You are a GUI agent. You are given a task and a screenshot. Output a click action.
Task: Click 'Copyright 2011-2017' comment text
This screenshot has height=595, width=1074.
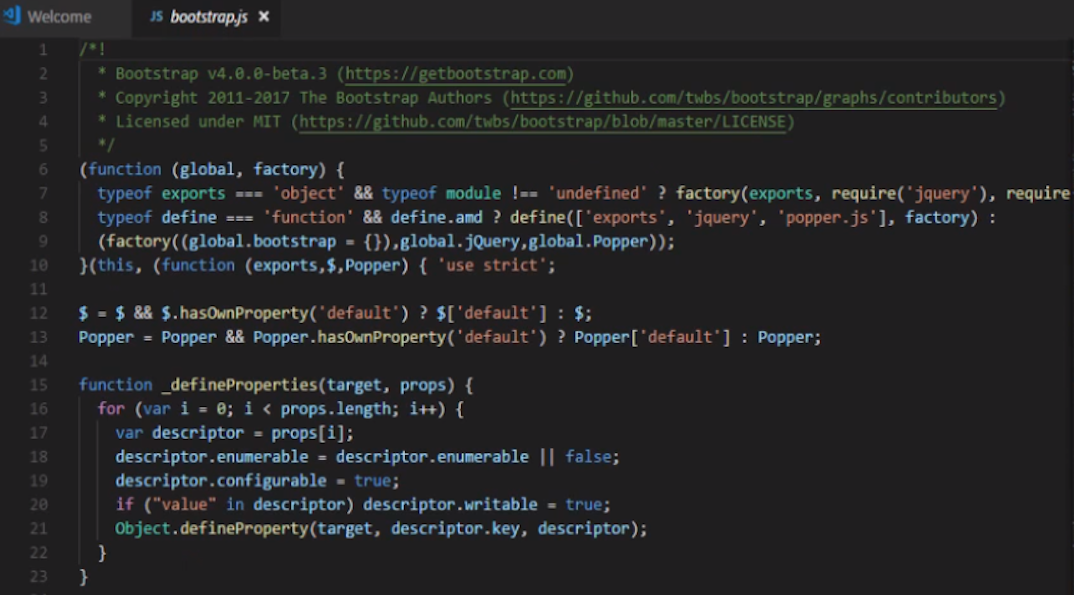pyautogui.click(x=202, y=98)
